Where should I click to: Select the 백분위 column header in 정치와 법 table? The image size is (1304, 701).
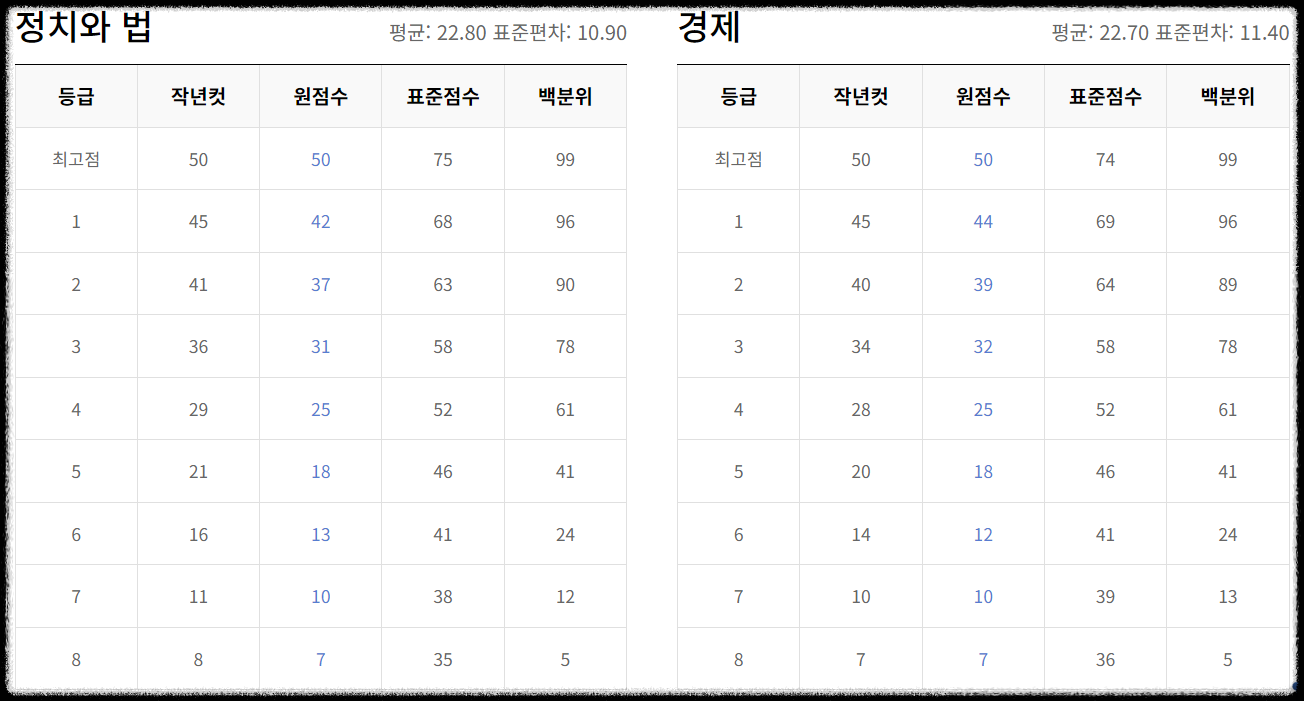pyautogui.click(x=565, y=95)
